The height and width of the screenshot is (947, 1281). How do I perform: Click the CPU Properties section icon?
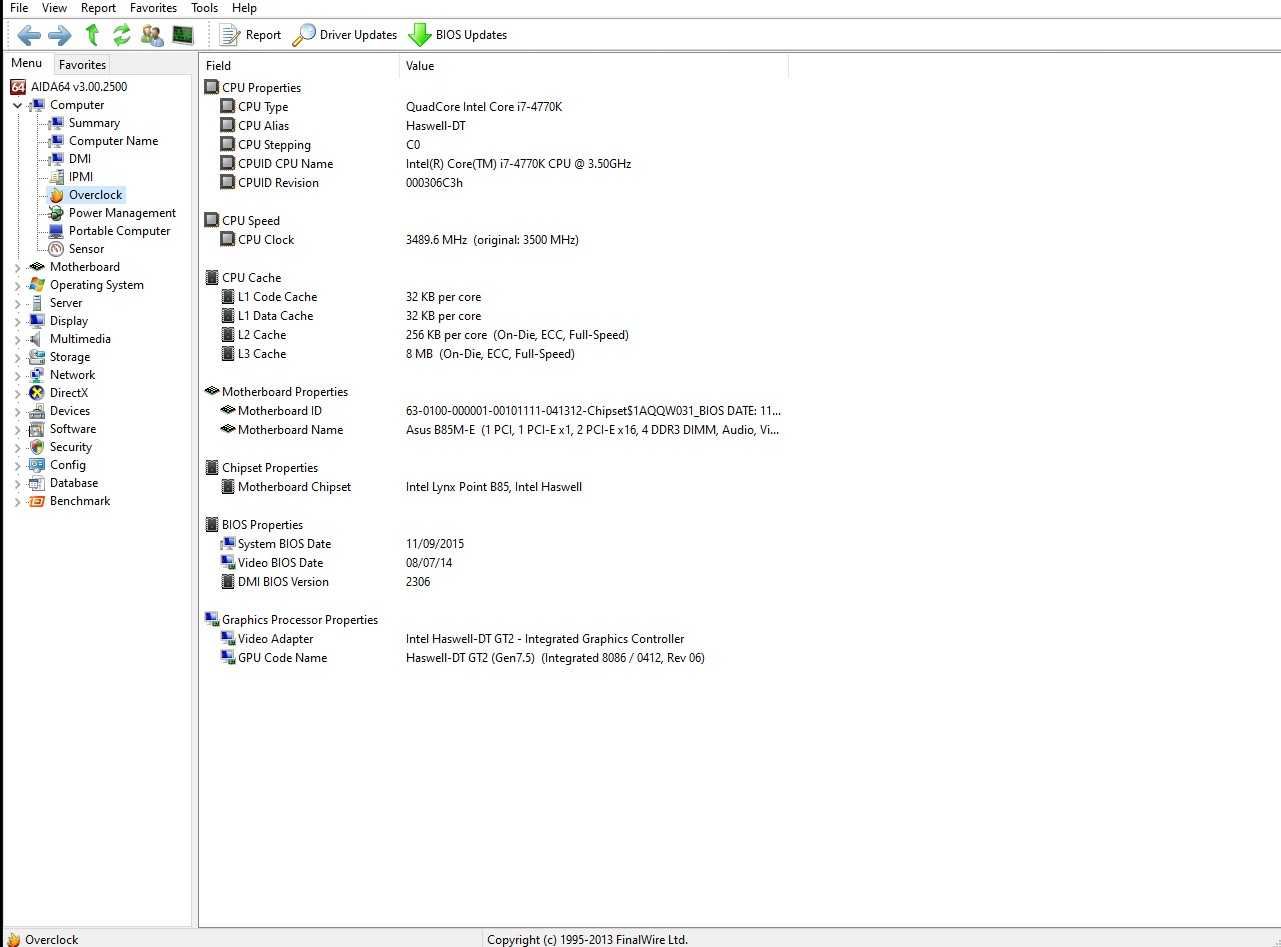pyautogui.click(x=212, y=88)
